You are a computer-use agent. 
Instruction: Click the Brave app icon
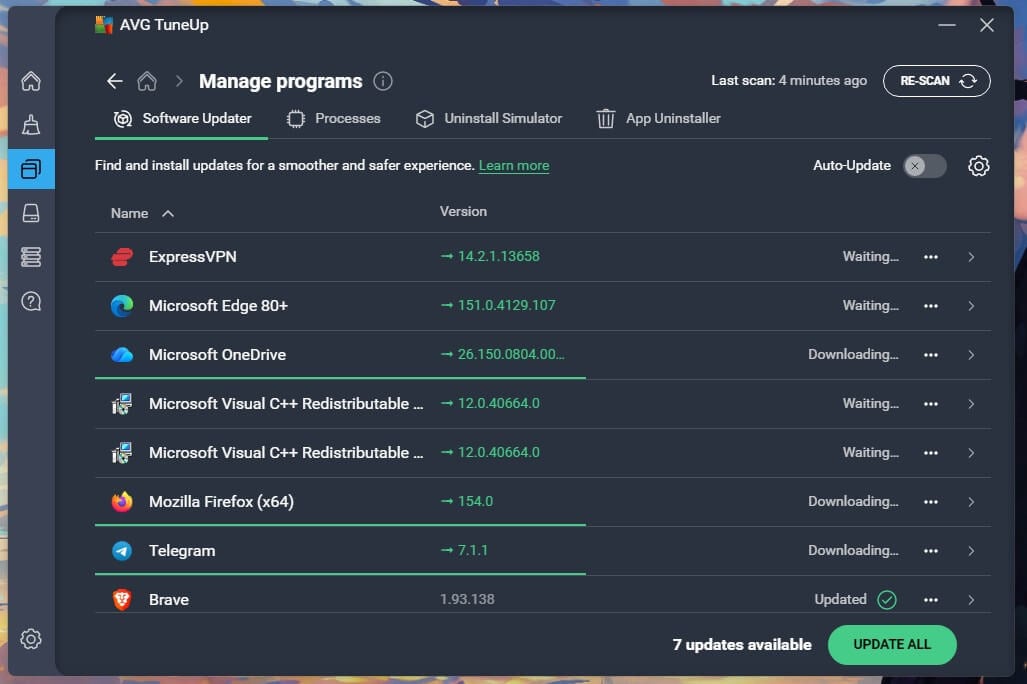122,599
